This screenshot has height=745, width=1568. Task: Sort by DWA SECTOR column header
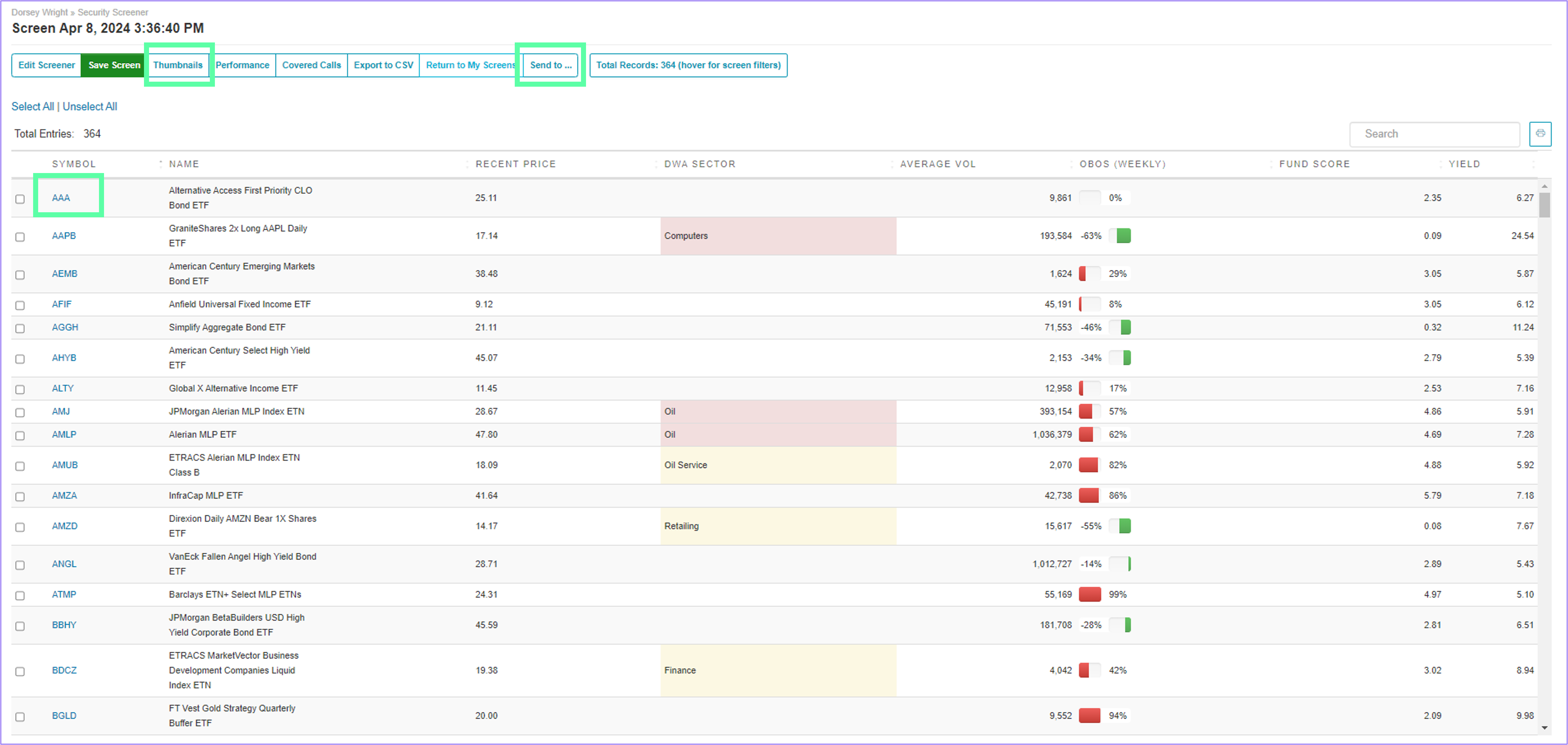(x=699, y=164)
